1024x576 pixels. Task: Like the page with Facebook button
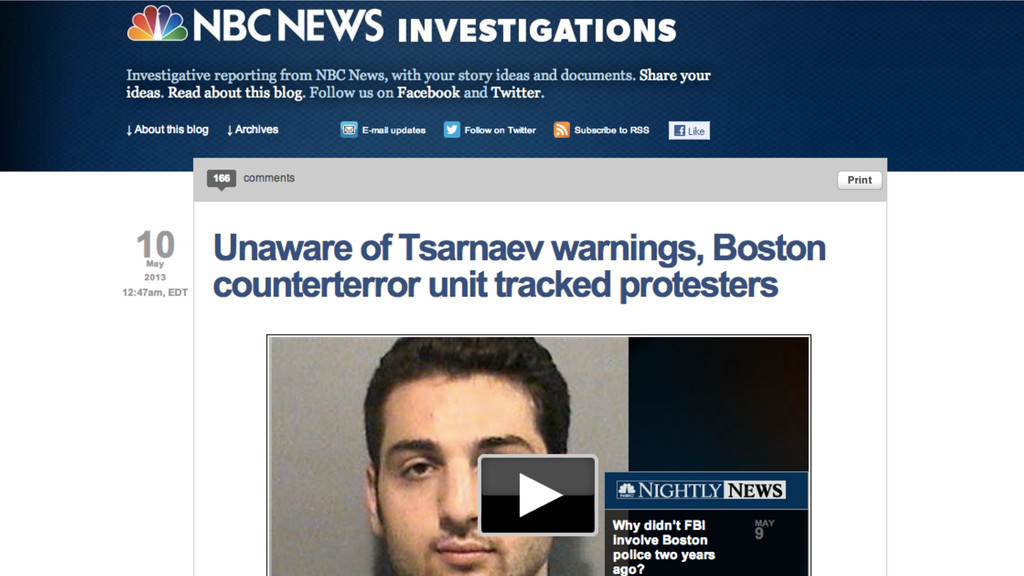(x=689, y=131)
